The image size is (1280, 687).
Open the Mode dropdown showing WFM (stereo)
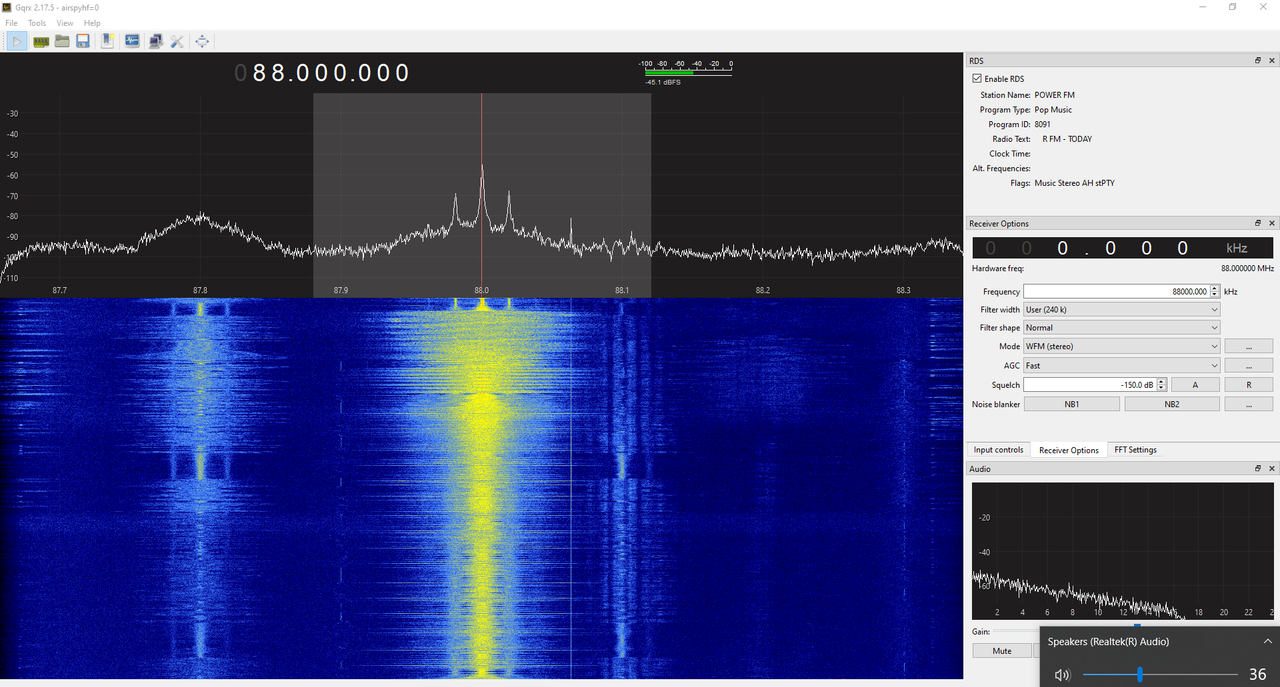pos(1121,346)
